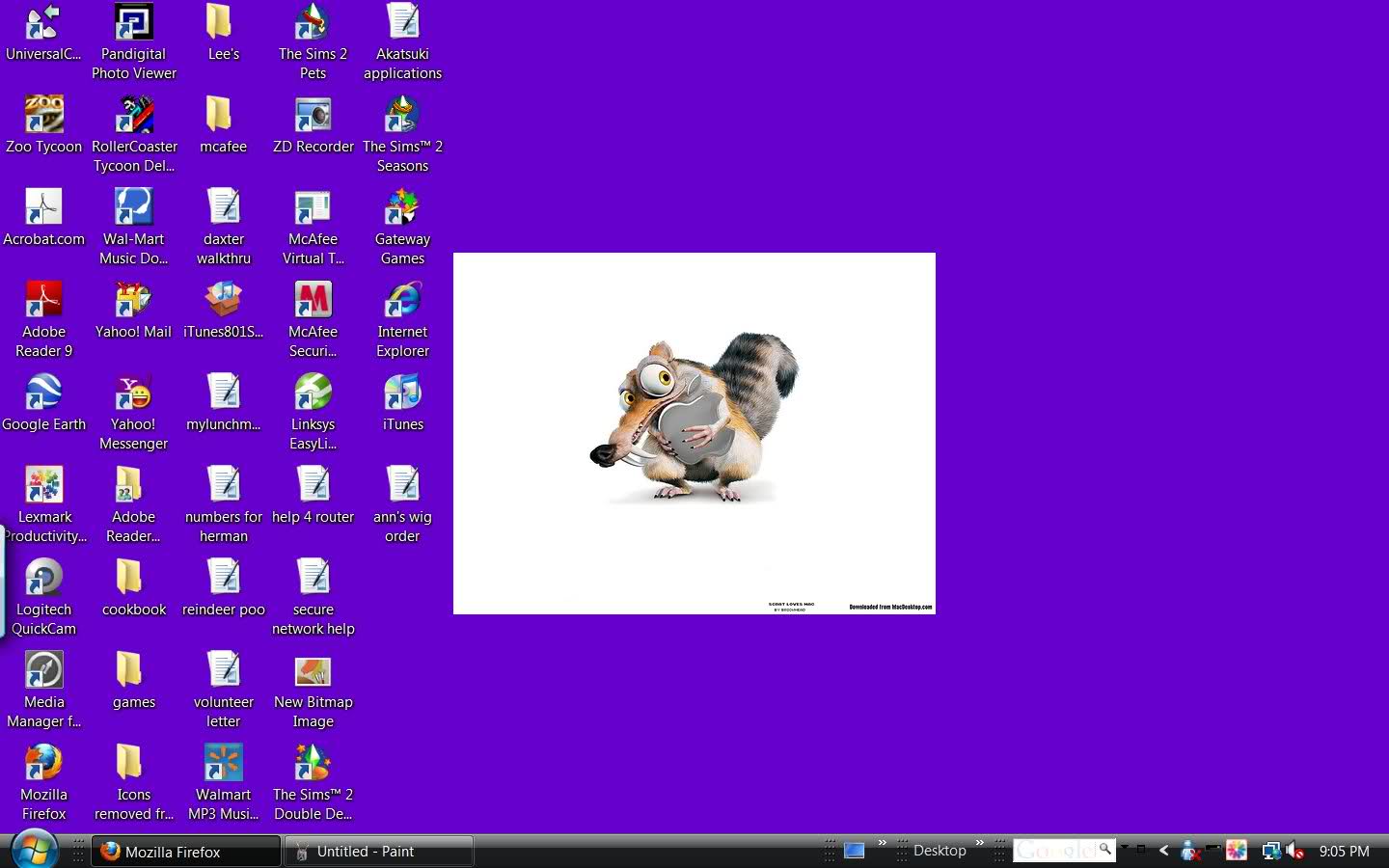Launch Google Earth desktop icon

43,402
